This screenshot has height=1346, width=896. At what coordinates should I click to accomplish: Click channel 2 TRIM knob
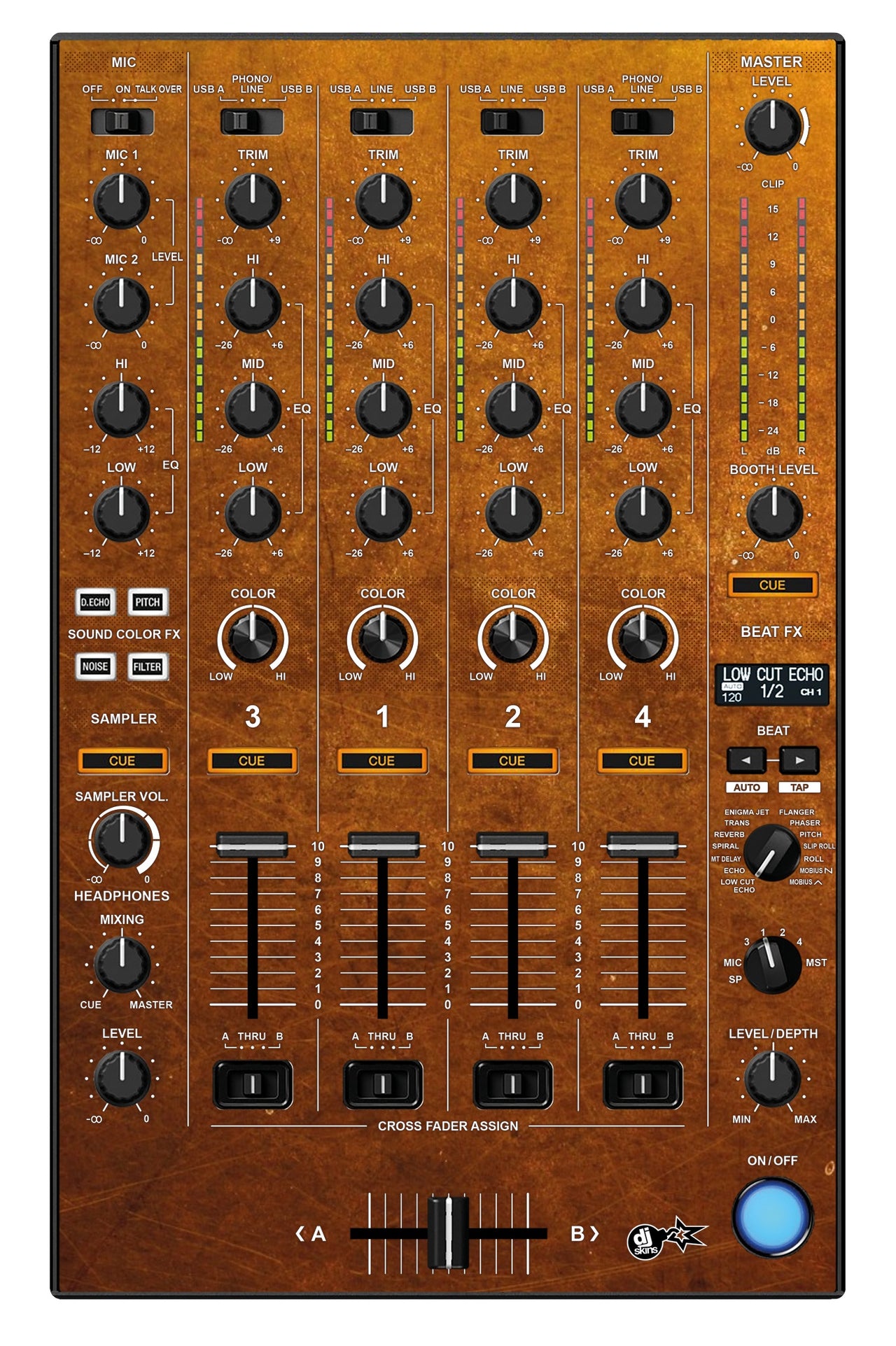click(513, 201)
